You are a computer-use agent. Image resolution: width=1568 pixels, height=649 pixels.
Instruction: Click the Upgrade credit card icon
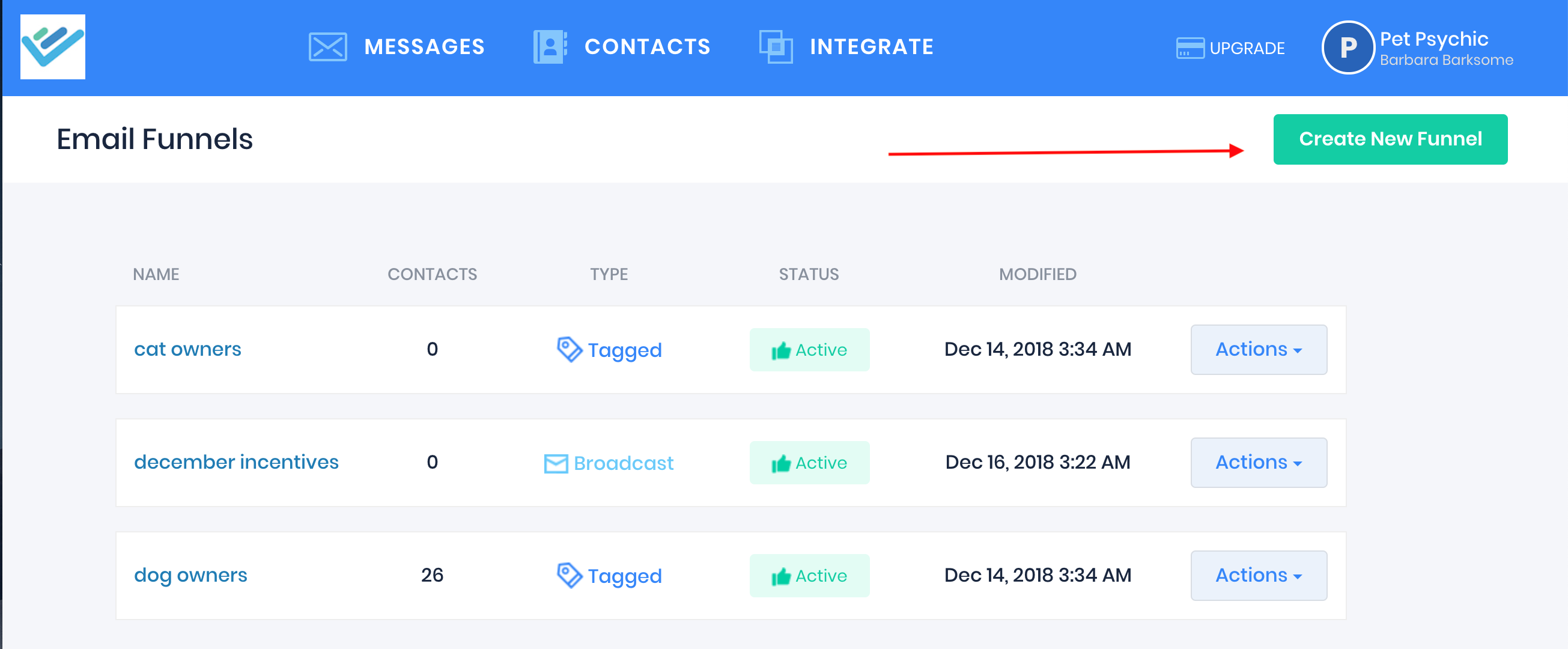coord(1190,48)
